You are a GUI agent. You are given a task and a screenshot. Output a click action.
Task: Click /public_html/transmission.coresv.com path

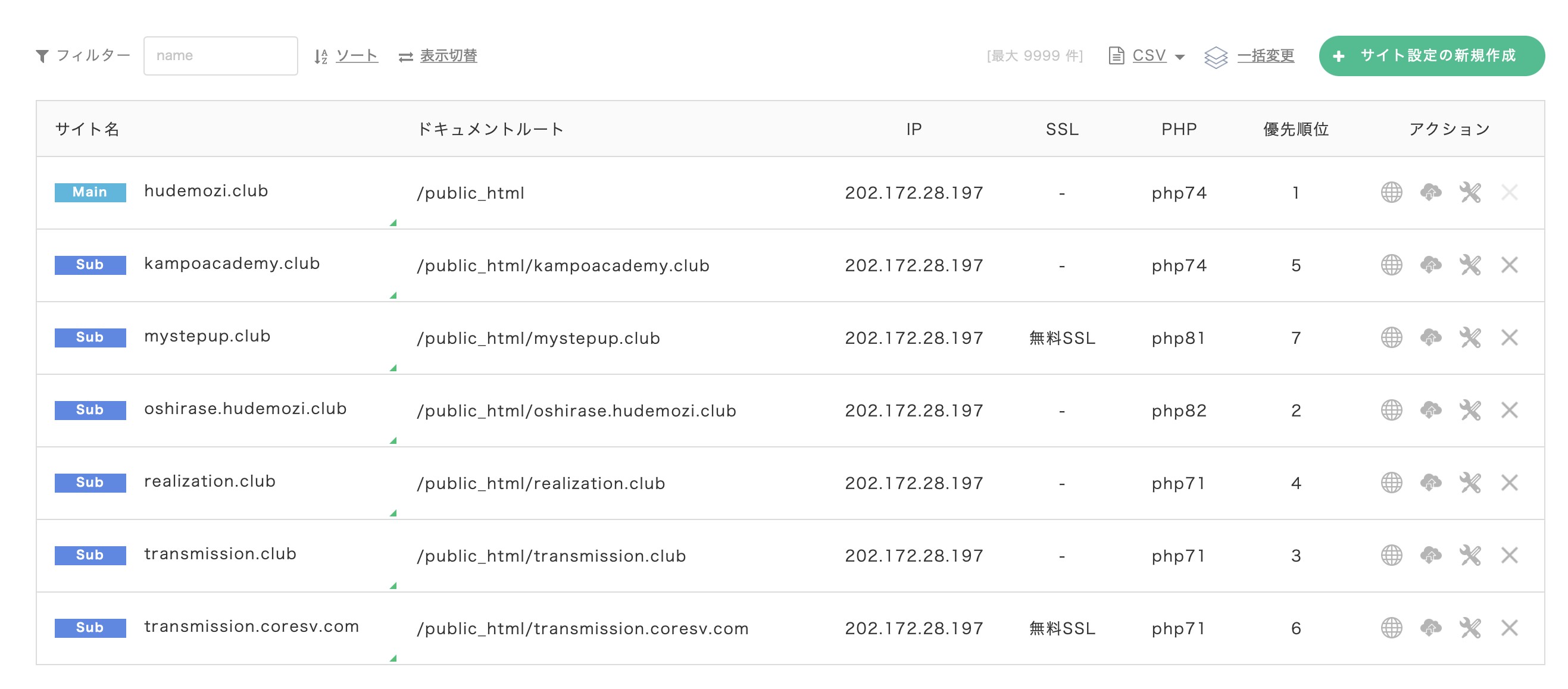pos(583,629)
